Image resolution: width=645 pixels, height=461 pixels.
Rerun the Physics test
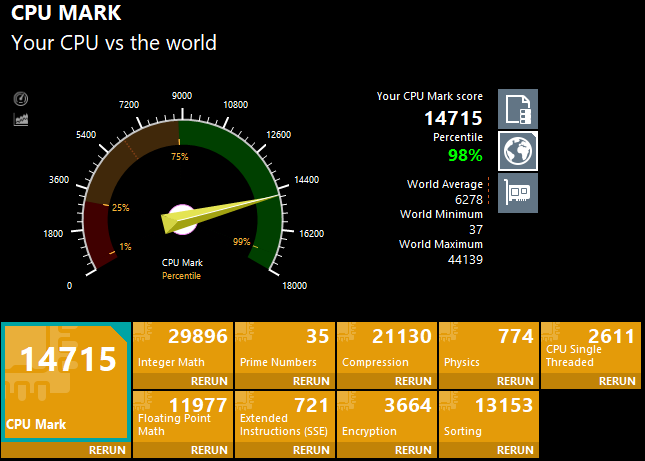tap(515, 381)
